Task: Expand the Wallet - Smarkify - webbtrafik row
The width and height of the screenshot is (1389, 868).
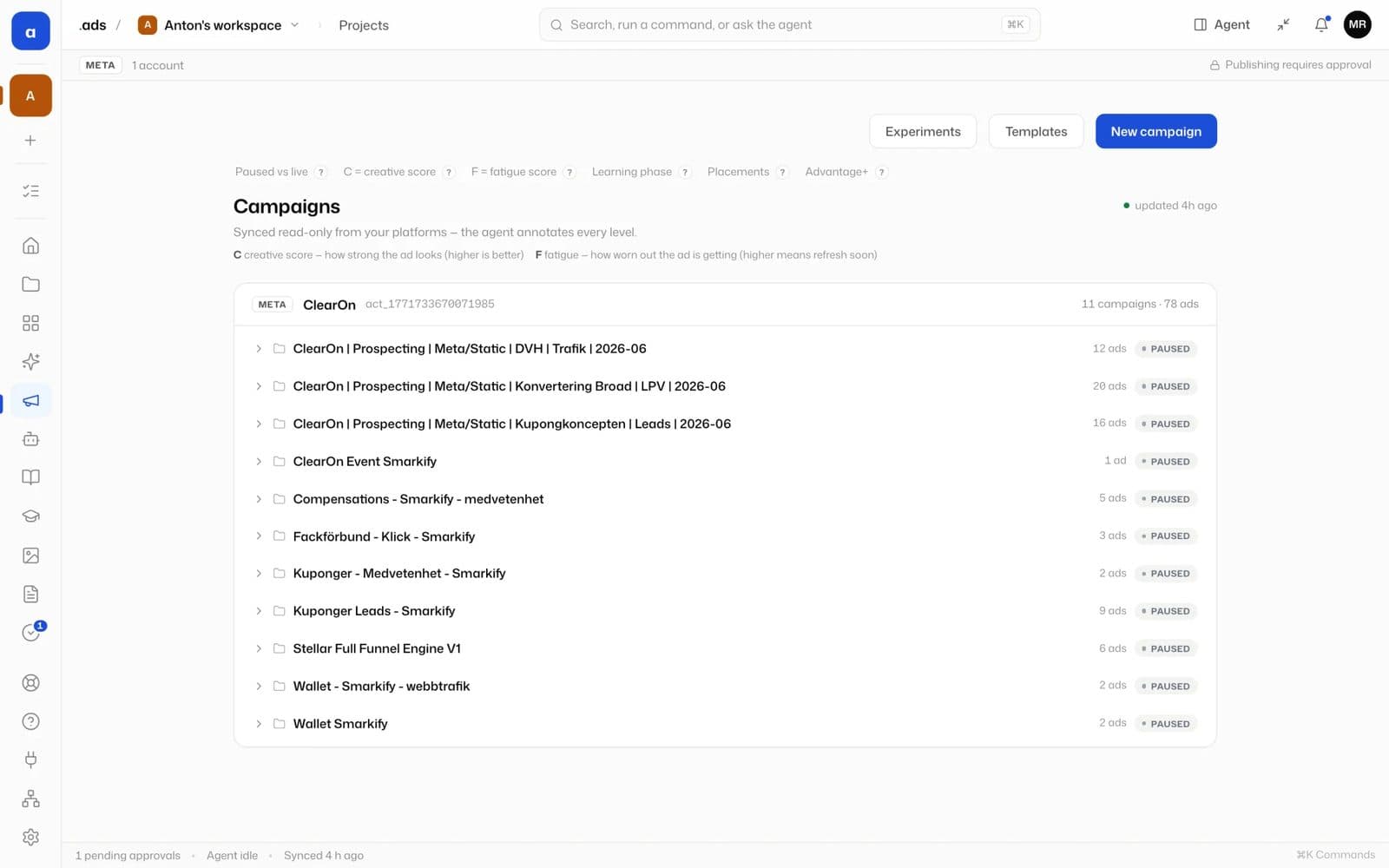Action: (x=259, y=686)
